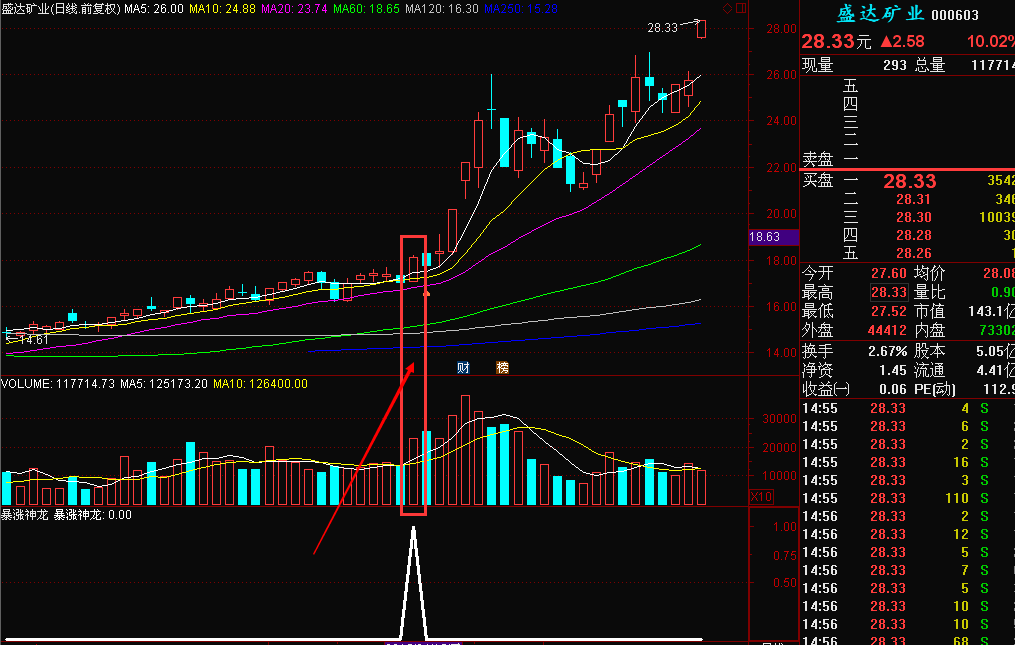Click bid four price 28.28
1015x645 pixels.
click(x=913, y=236)
